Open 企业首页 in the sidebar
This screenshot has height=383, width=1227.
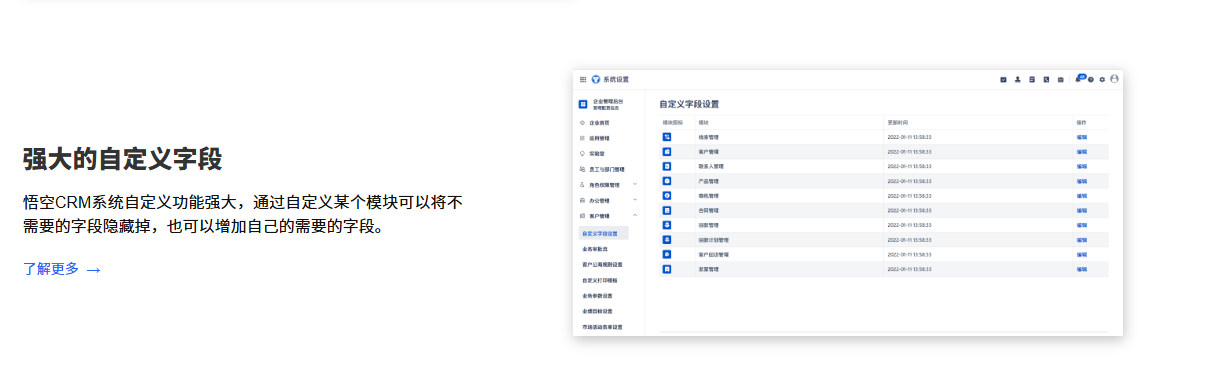[599, 123]
